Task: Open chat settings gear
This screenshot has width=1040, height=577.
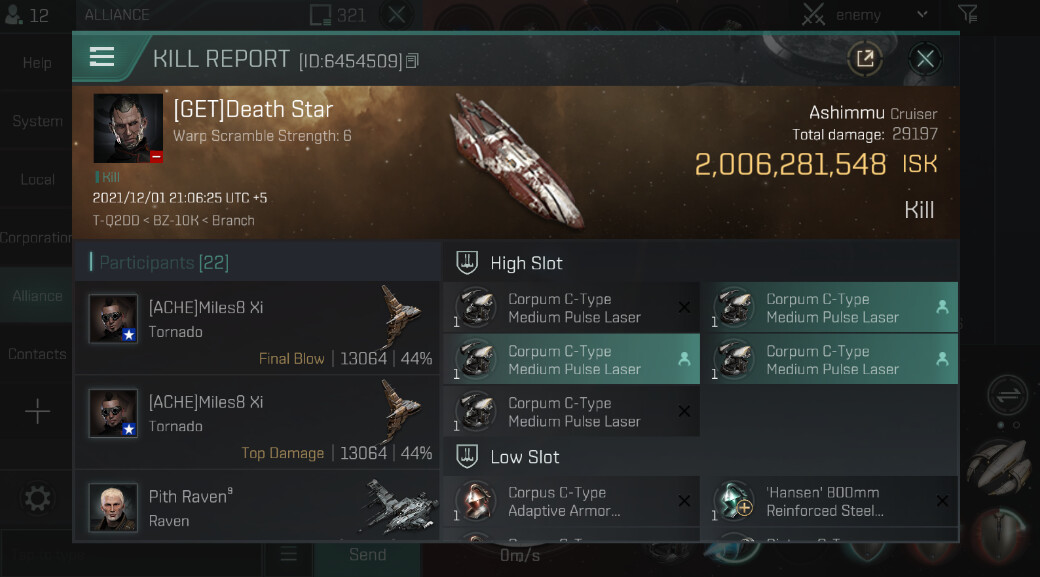Action: coord(37,498)
